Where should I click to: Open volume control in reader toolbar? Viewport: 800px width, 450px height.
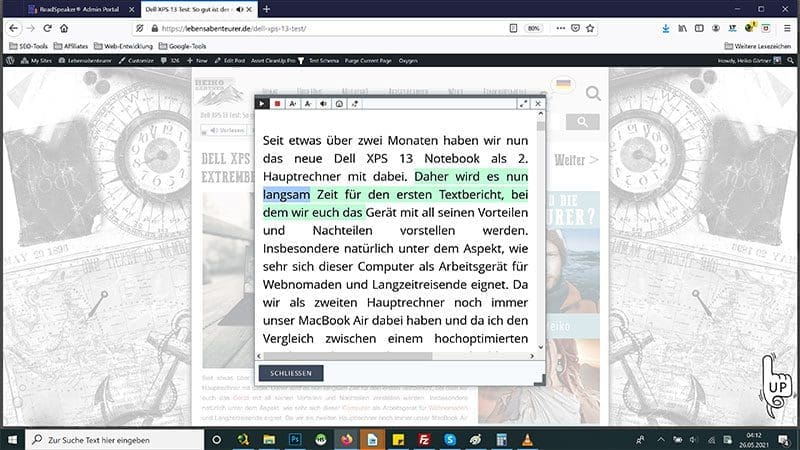click(323, 104)
